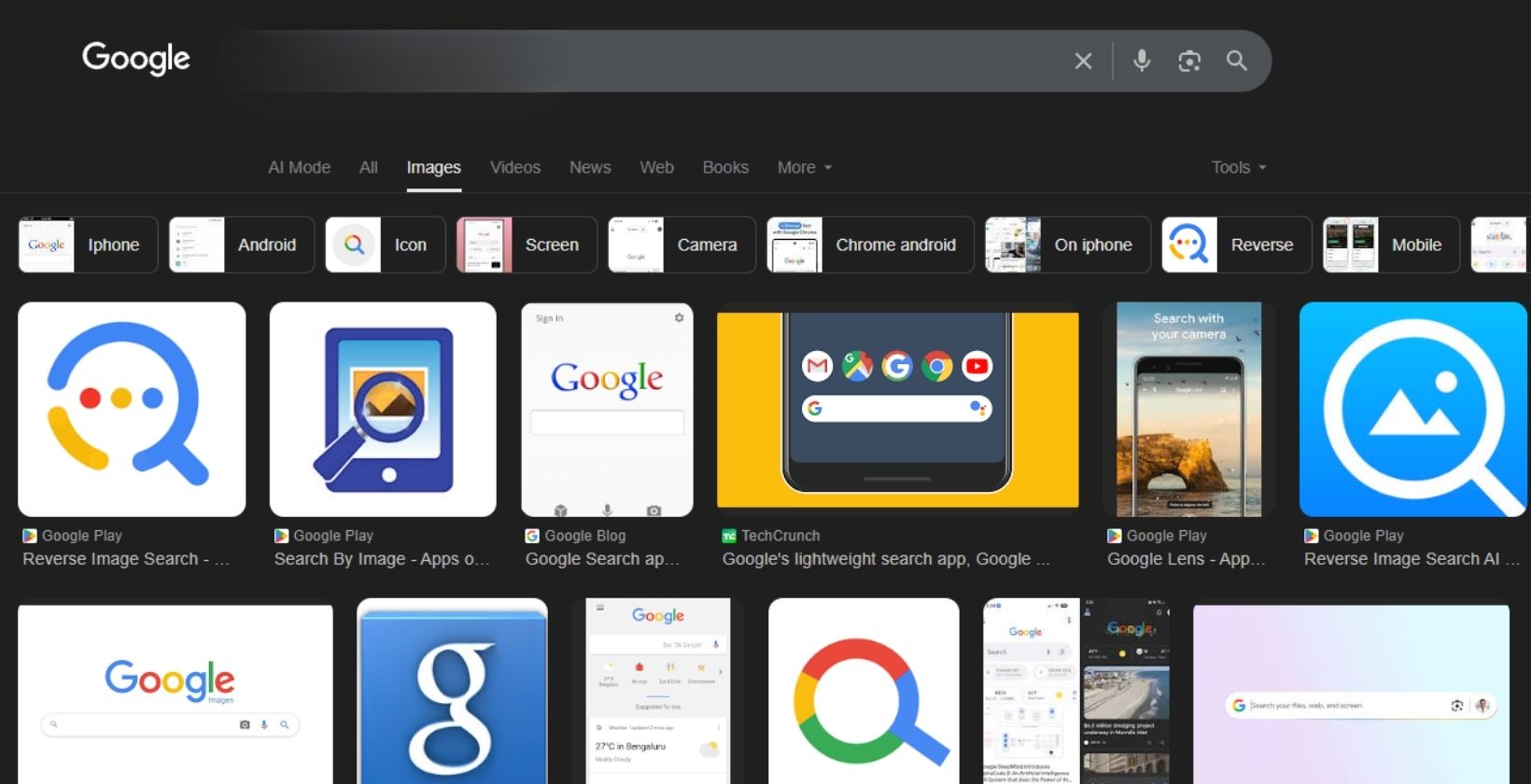
Task: Click the Google Blog source label
Action: click(x=584, y=536)
